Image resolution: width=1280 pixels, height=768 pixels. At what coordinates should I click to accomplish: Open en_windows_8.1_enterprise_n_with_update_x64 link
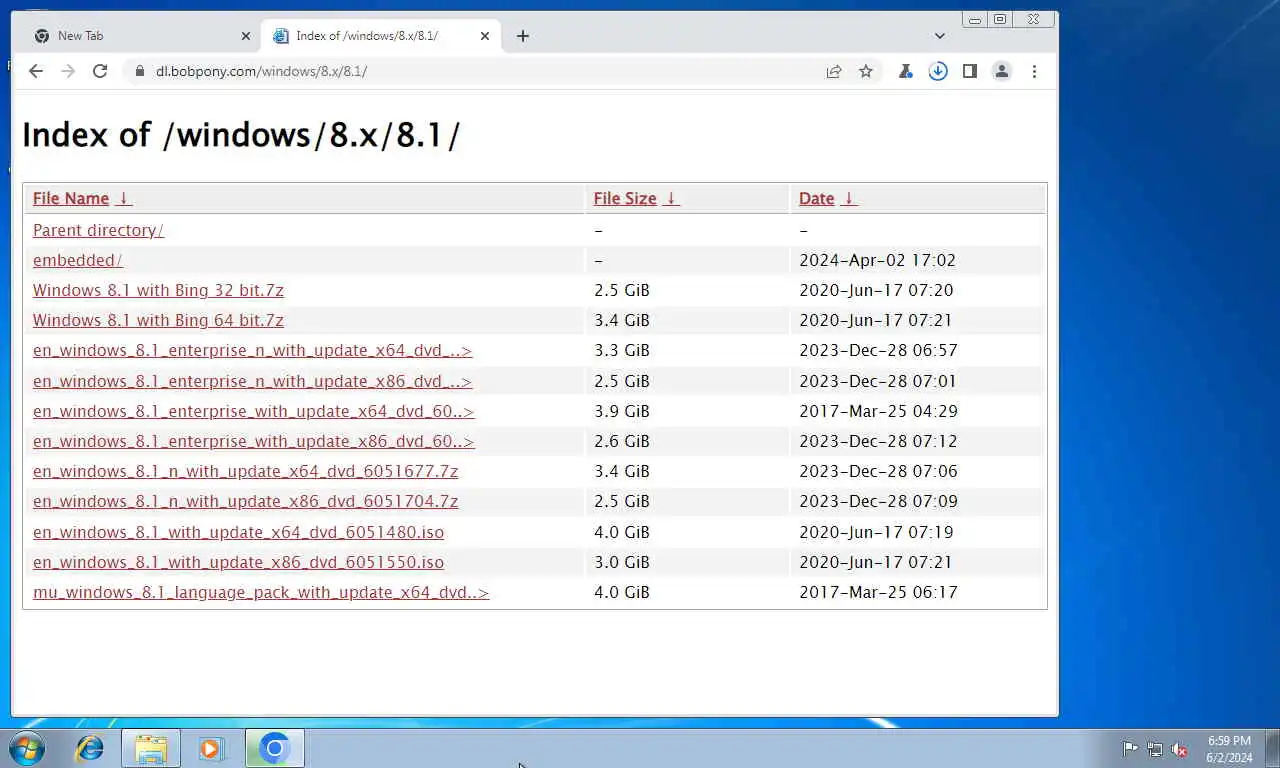point(252,351)
